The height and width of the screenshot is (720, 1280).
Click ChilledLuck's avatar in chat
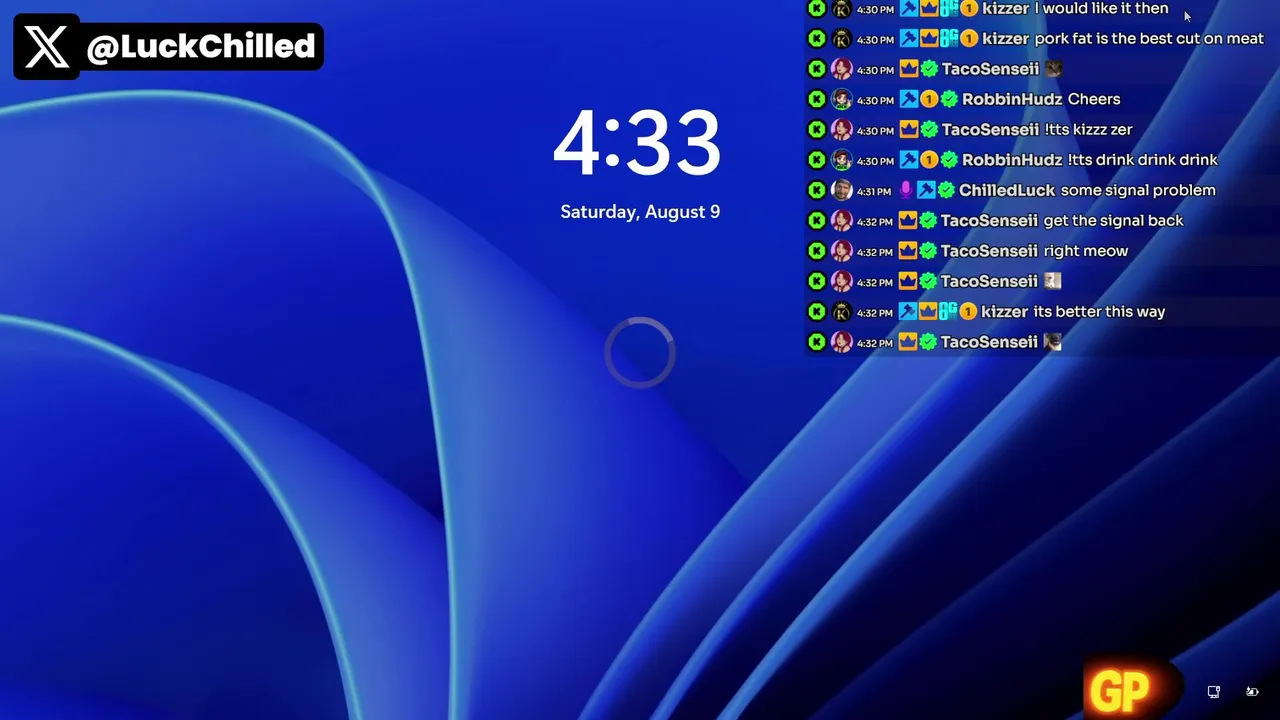pos(842,190)
